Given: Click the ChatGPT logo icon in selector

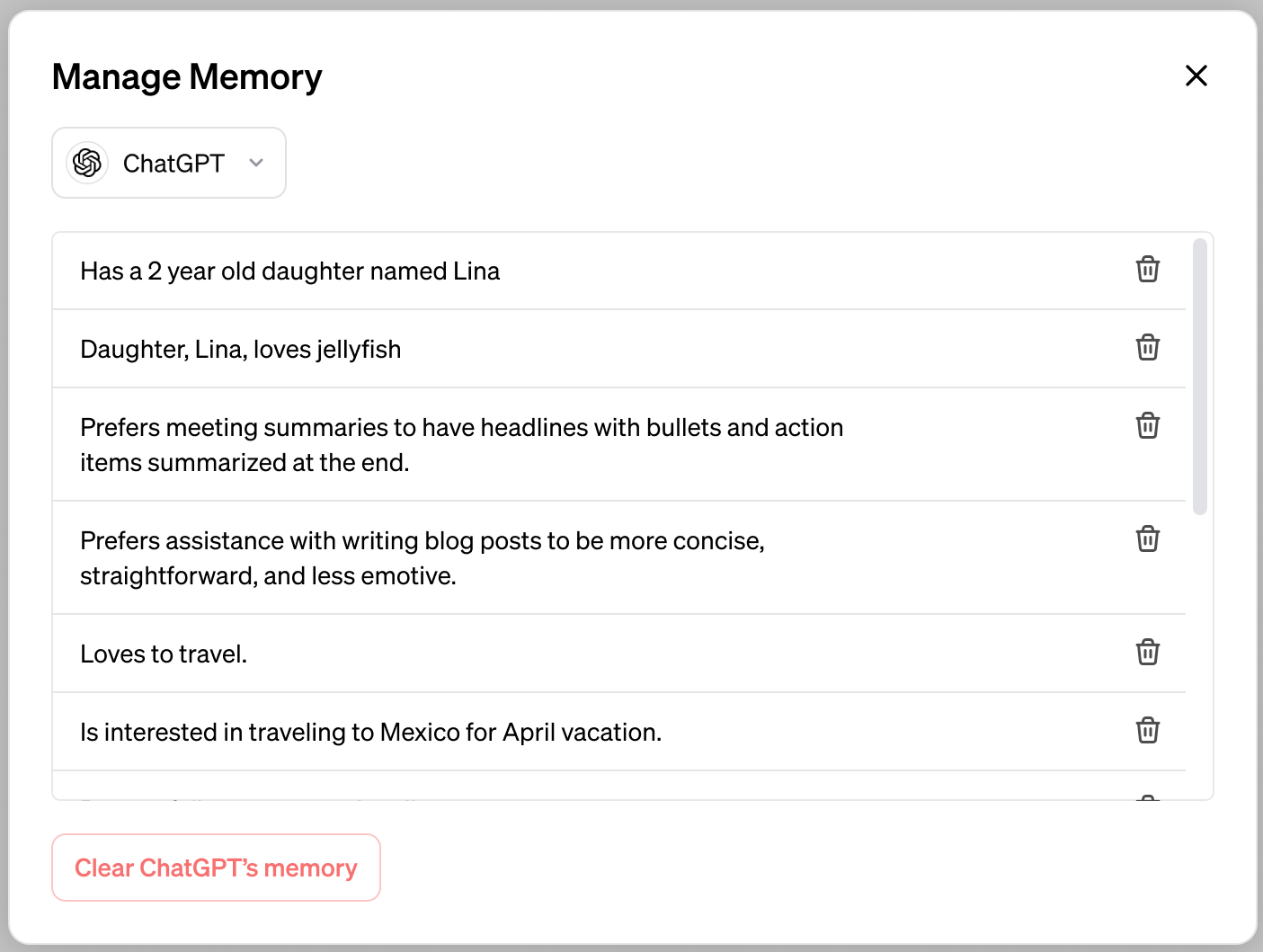Looking at the screenshot, I should tap(87, 163).
